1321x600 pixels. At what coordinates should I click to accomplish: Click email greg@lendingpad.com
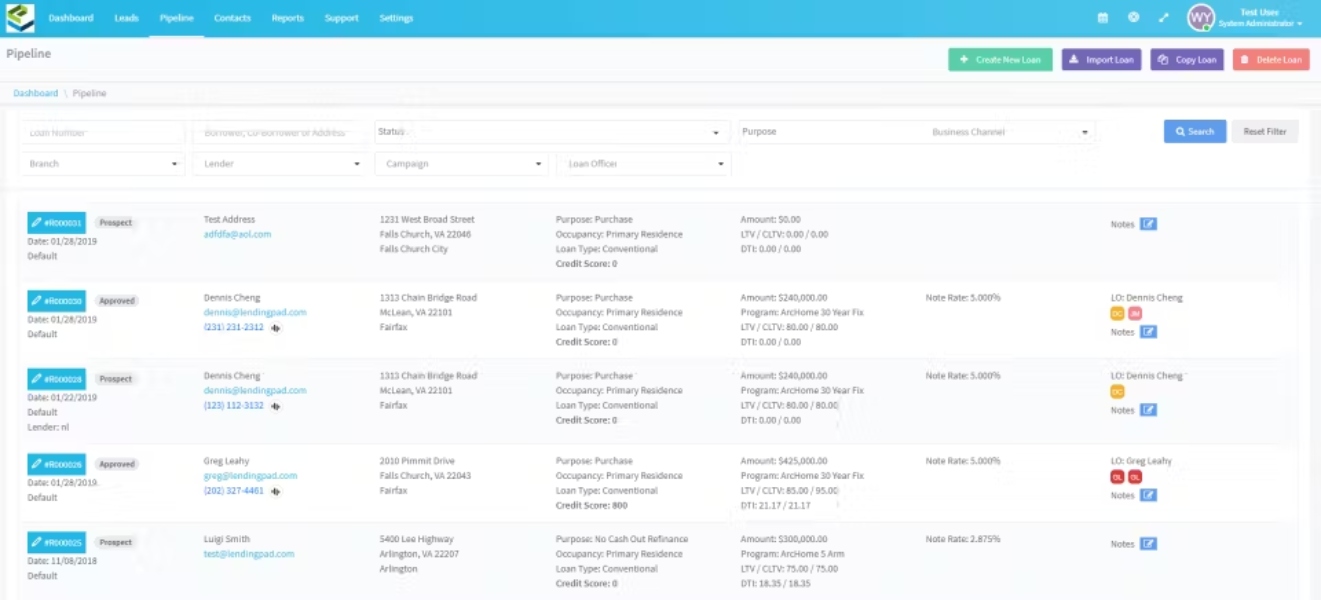tap(250, 476)
